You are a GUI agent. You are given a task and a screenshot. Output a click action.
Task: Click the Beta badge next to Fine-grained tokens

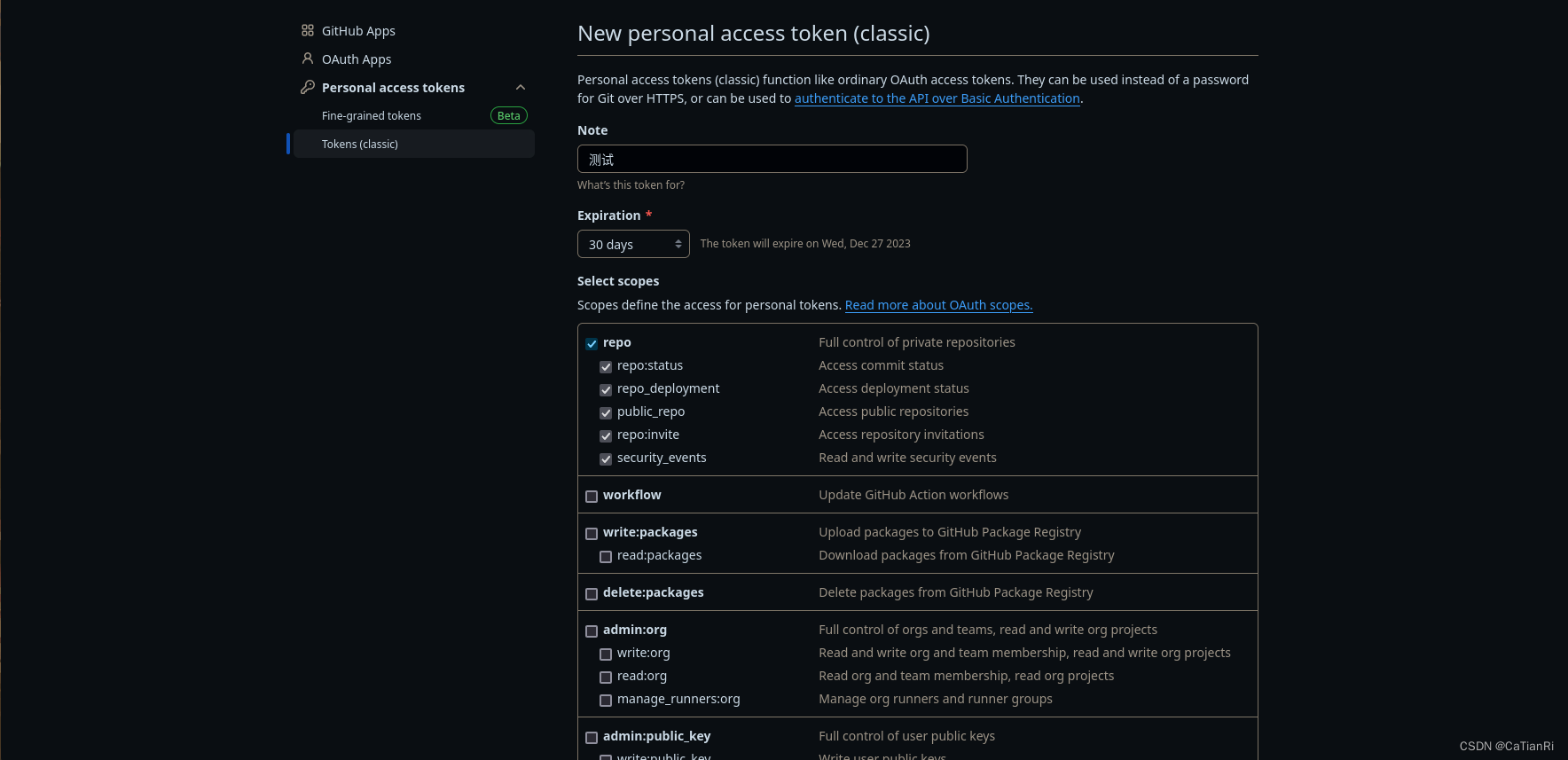[x=509, y=115]
